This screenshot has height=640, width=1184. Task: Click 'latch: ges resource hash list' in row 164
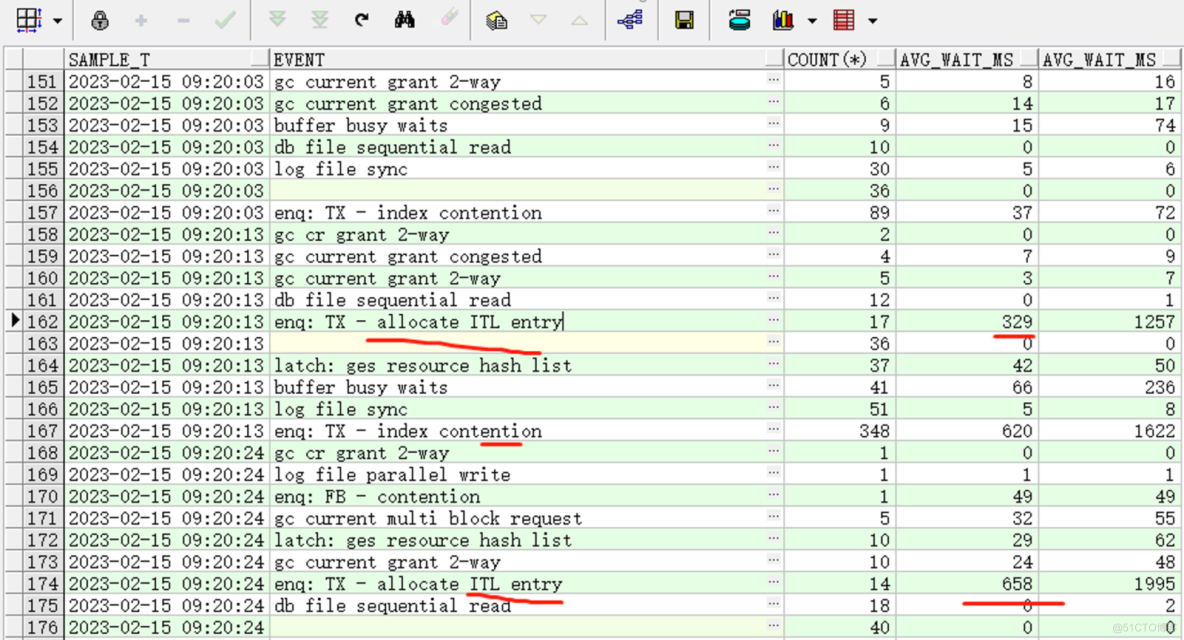point(423,365)
